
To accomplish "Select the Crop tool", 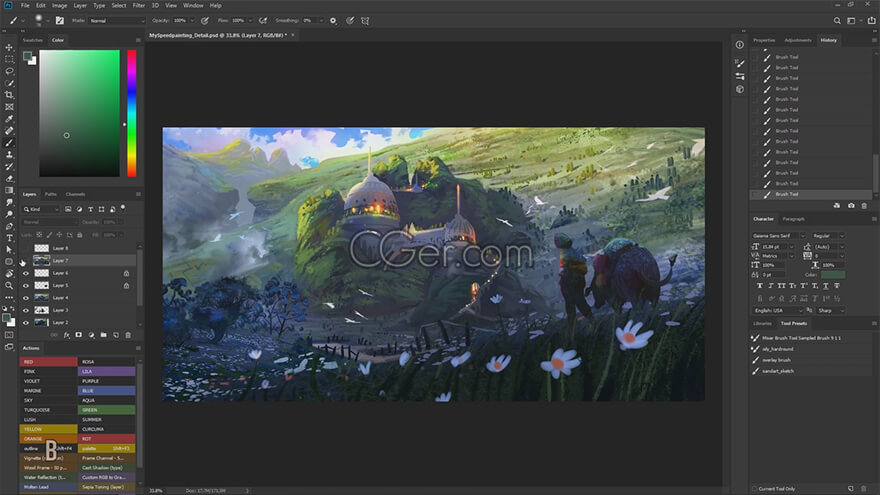I will pyautogui.click(x=9, y=95).
